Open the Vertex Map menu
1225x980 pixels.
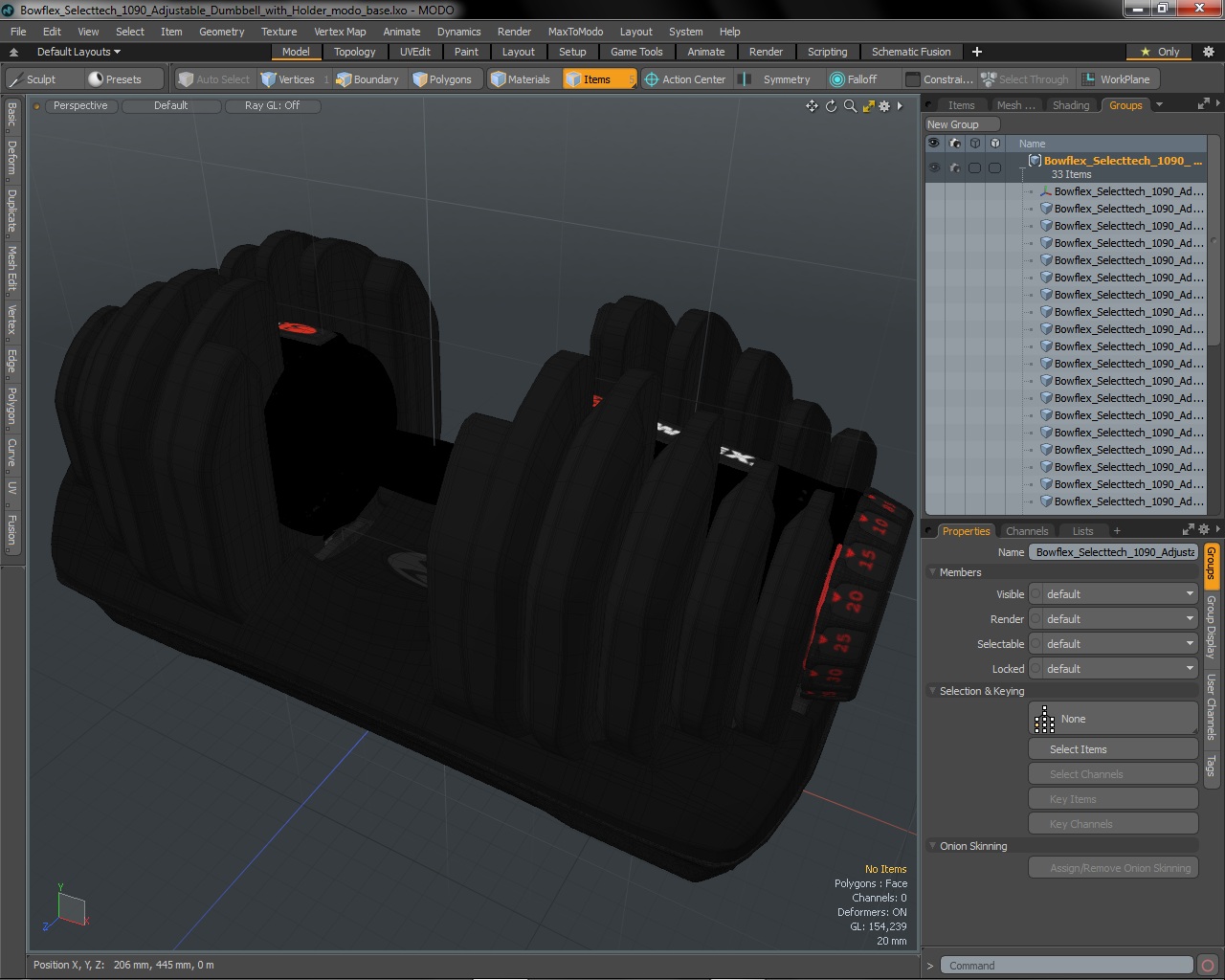tap(340, 32)
